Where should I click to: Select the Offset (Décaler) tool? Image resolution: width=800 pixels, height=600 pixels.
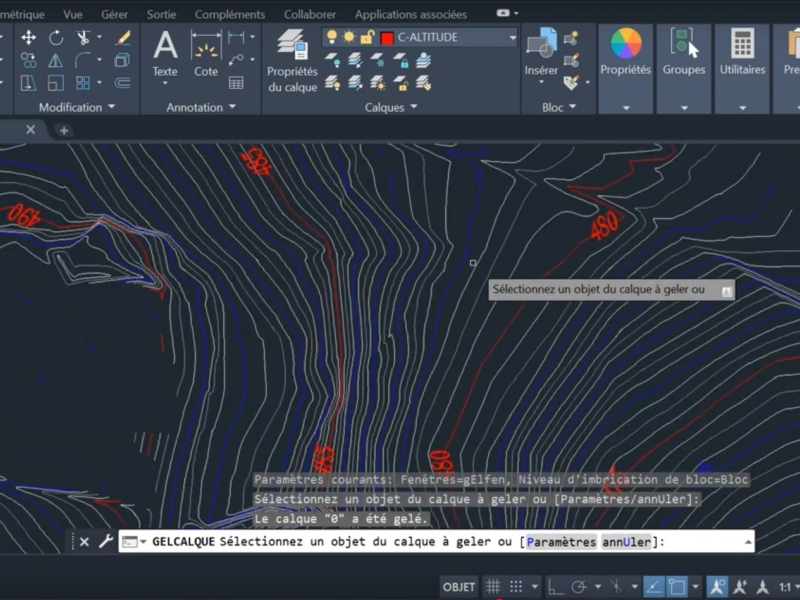[x=122, y=83]
